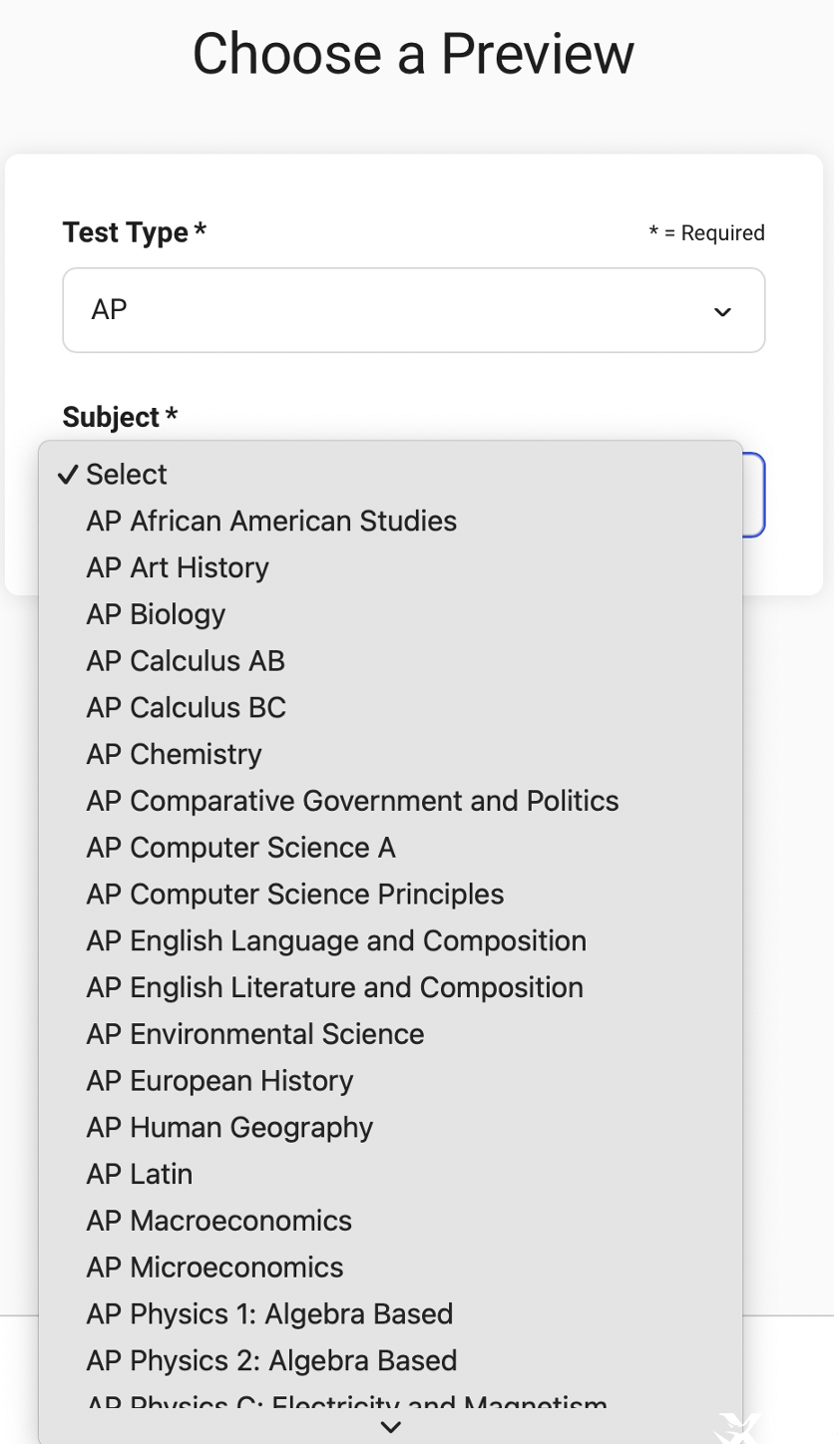The image size is (838, 1456).
Task: Select AP Computer Science A
Action: click(390, 849)
